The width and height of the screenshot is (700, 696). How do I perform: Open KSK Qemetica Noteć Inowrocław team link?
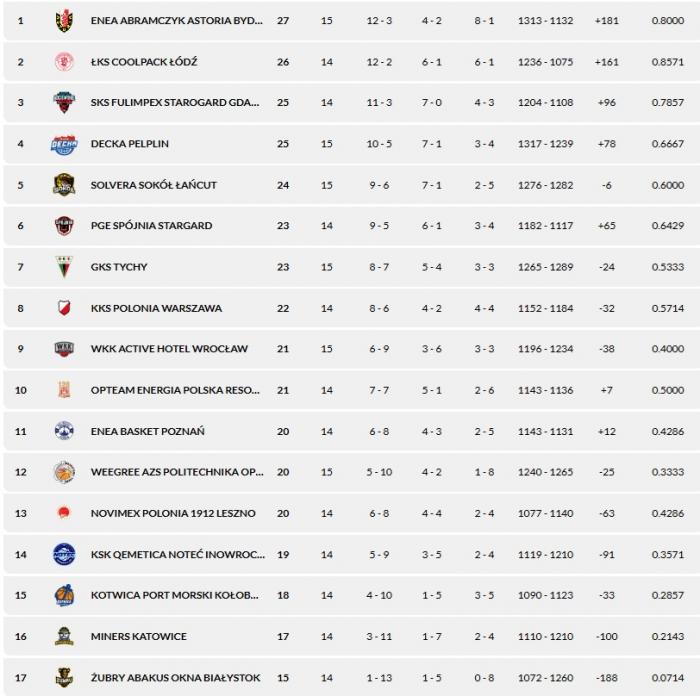point(174,554)
